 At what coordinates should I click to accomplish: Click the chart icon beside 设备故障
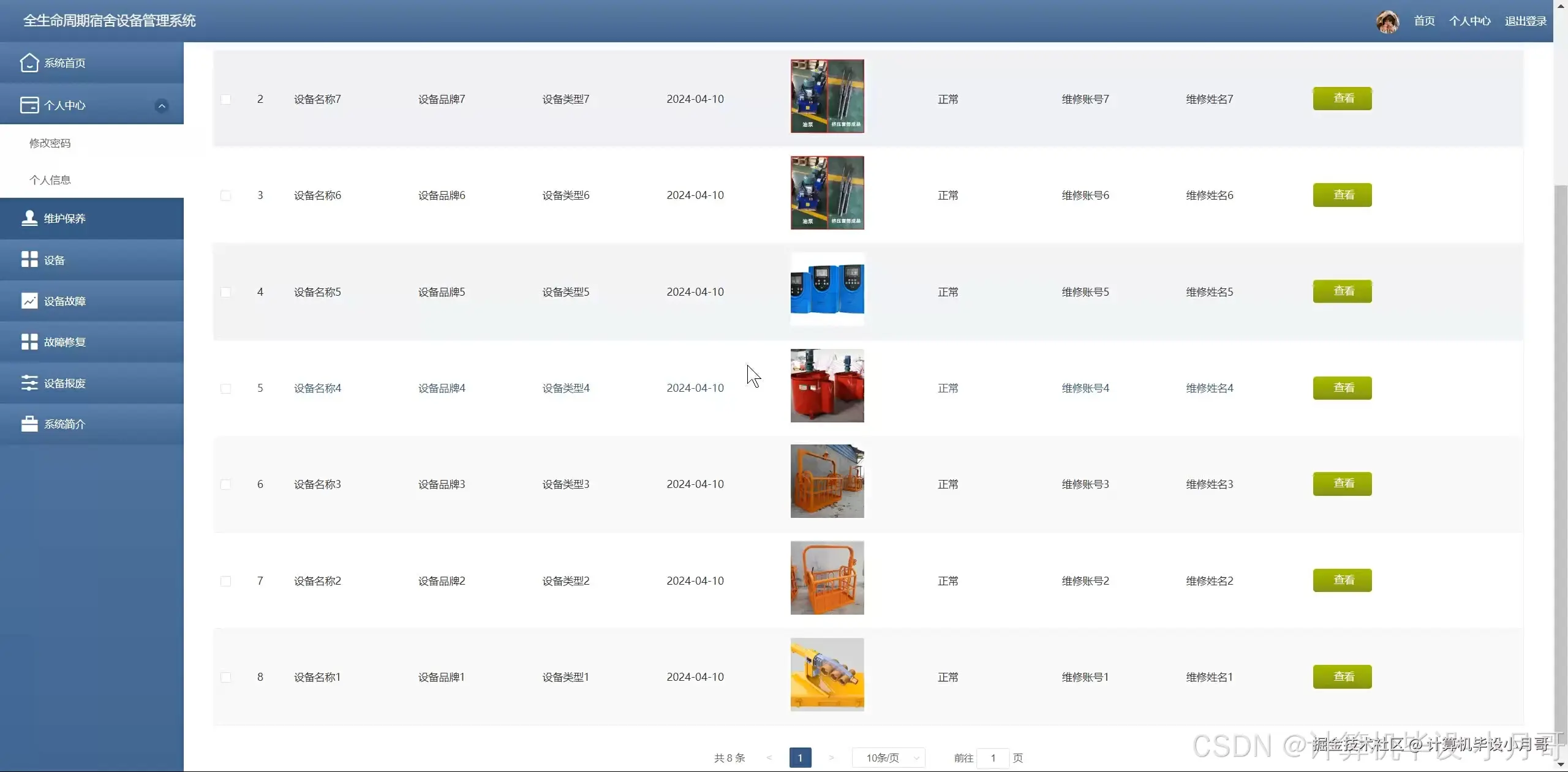click(x=29, y=301)
